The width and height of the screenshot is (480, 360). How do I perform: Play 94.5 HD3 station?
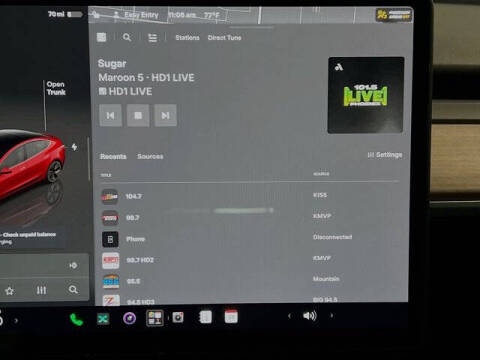250,300
